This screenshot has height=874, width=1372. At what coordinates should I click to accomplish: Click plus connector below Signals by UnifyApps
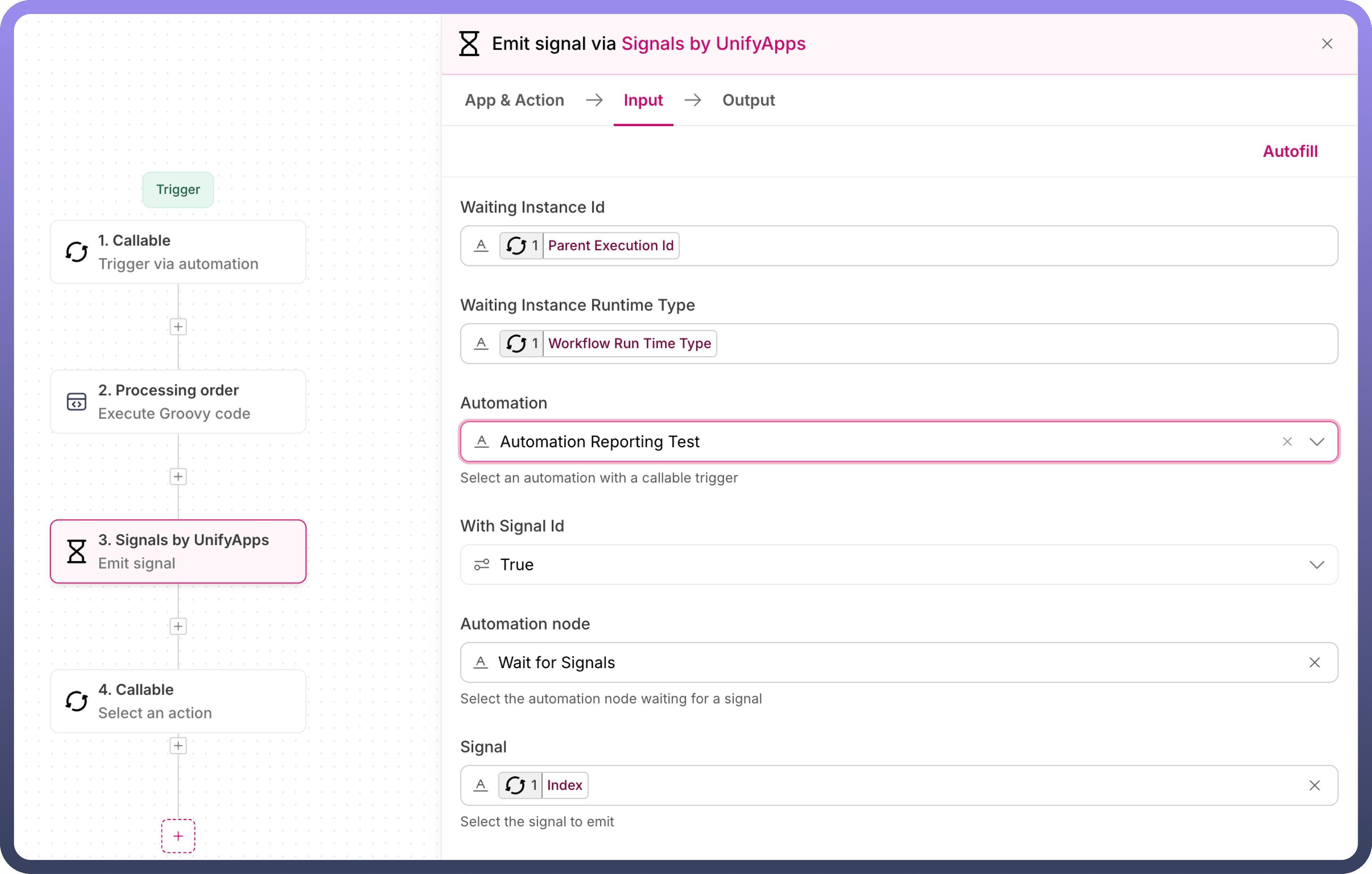click(x=178, y=626)
